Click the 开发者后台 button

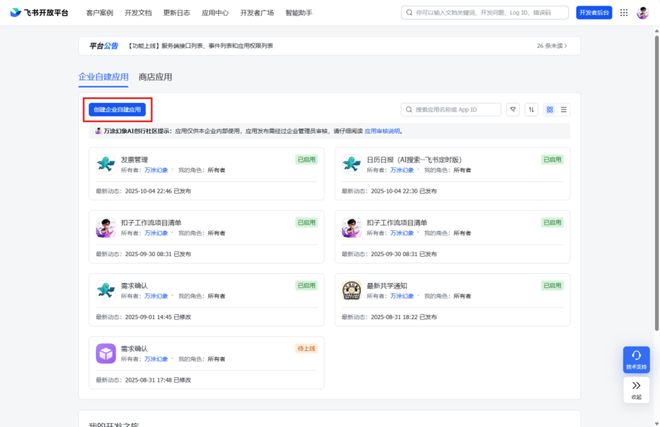coord(594,13)
